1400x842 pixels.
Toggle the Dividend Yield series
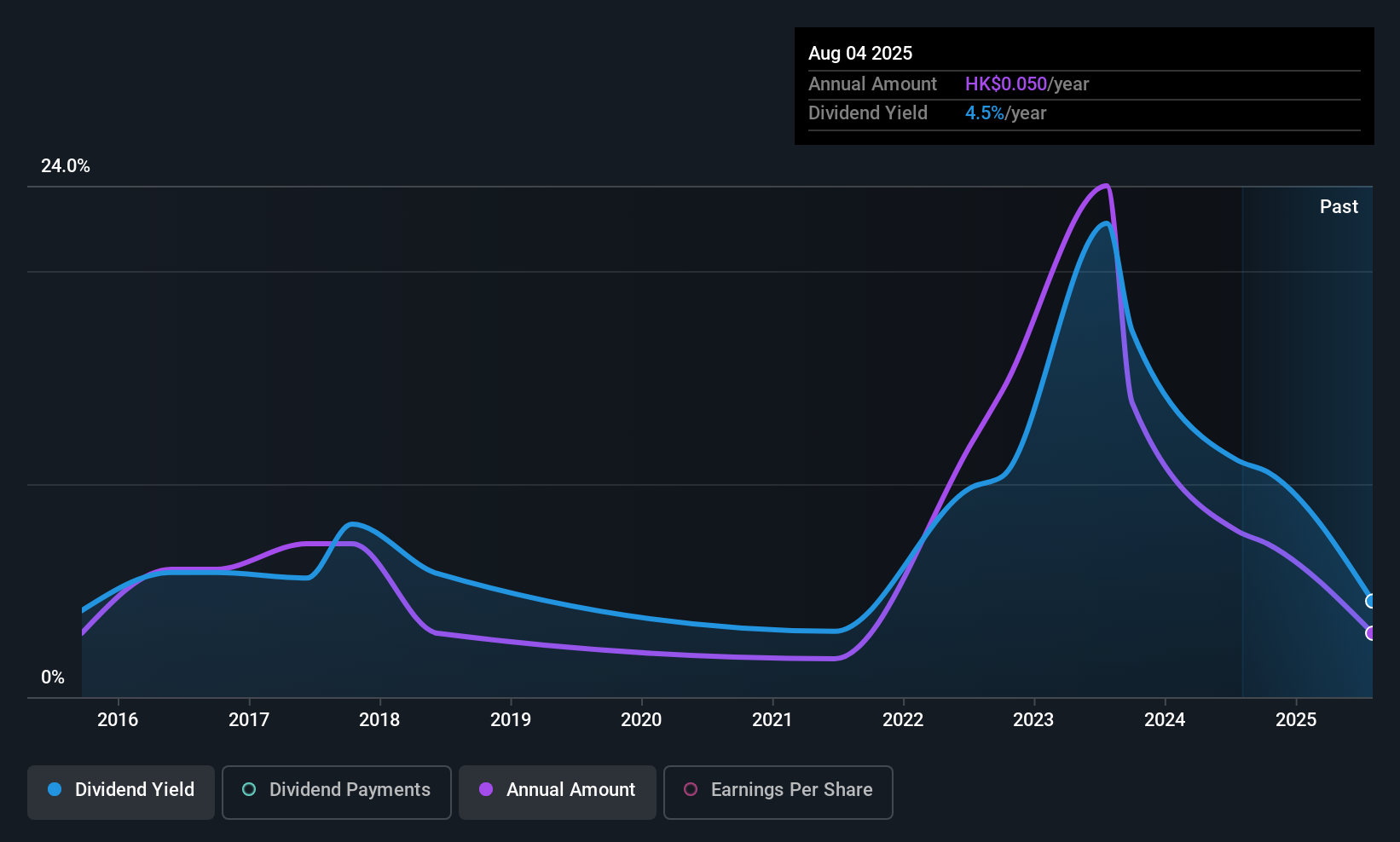click(x=121, y=793)
